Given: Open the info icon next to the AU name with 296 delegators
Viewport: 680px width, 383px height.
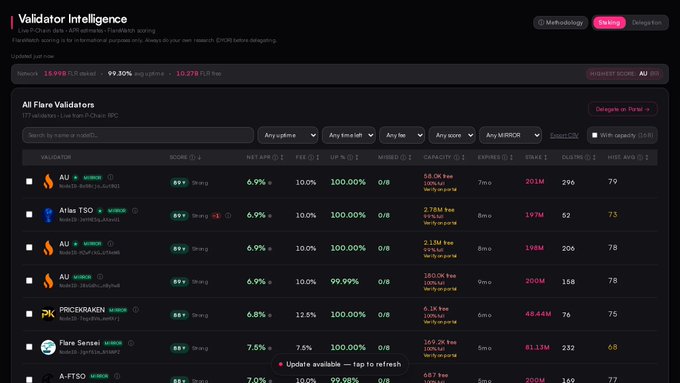Looking at the screenshot, I should click(x=111, y=177).
